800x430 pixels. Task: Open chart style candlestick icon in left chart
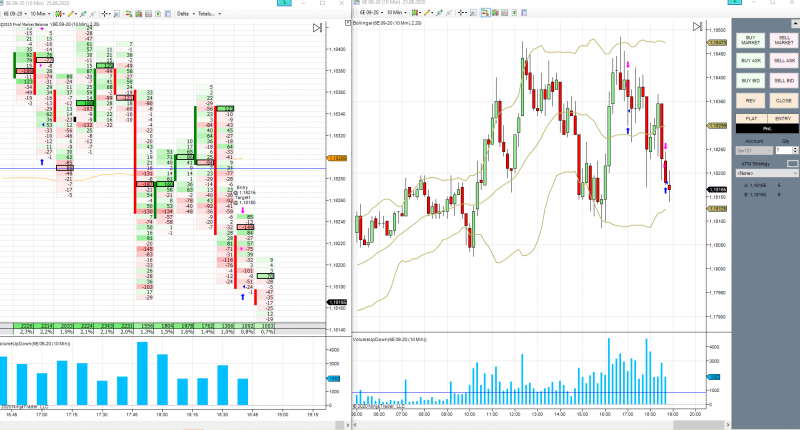coord(59,14)
